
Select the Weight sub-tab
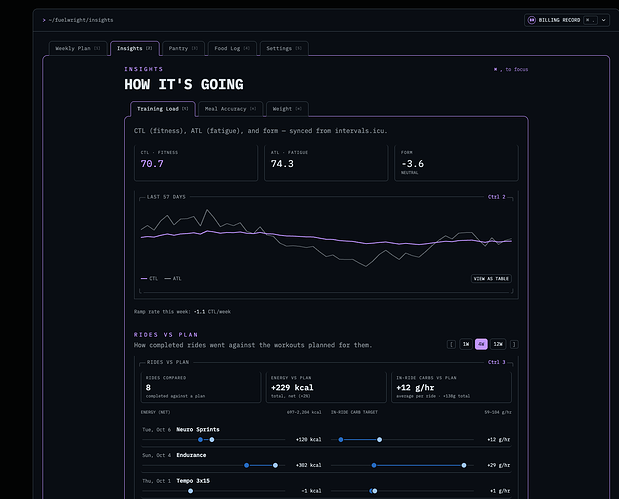click(x=287, y=109)
